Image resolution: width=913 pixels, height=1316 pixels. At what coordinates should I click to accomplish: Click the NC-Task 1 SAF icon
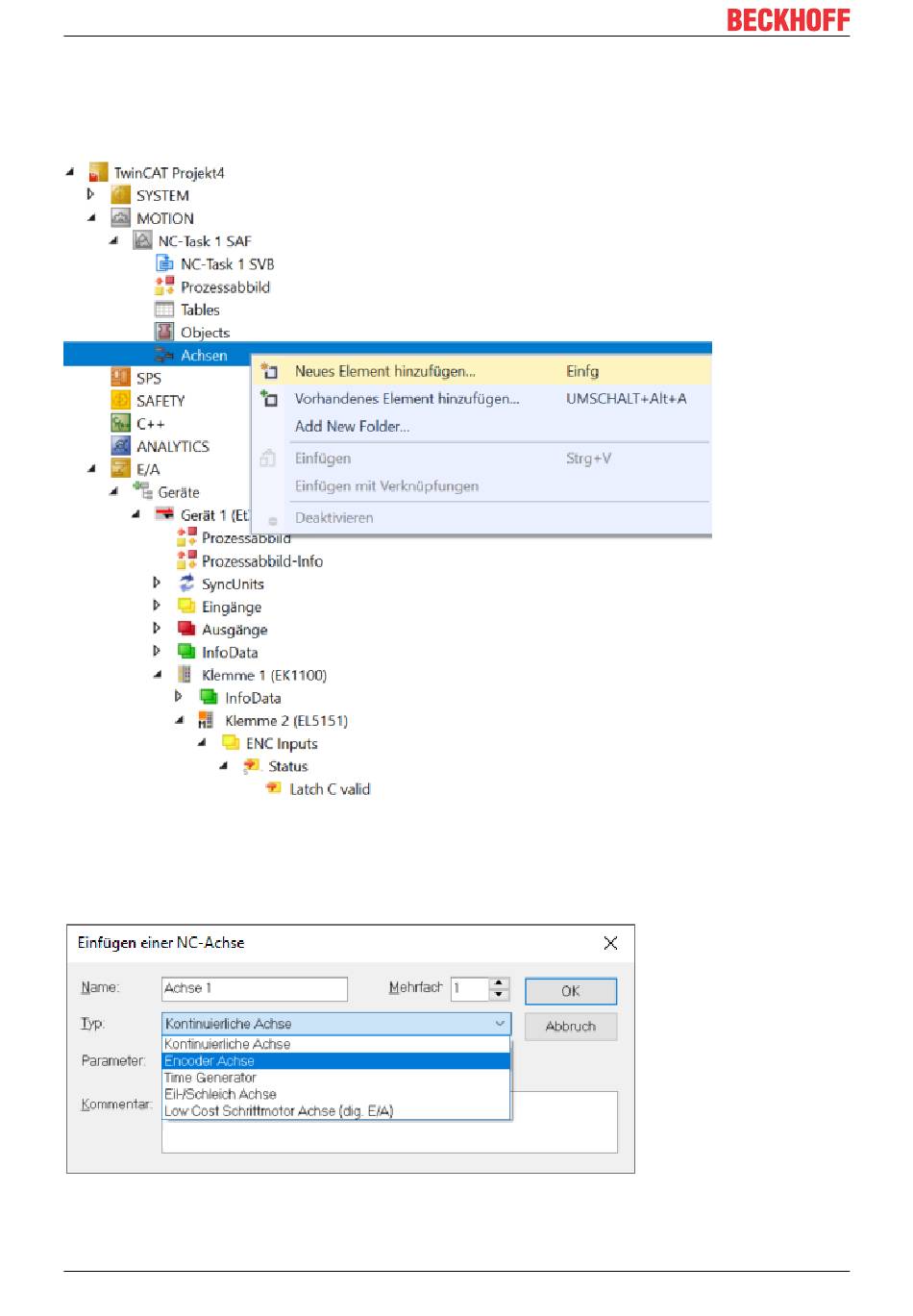point(142,240)
